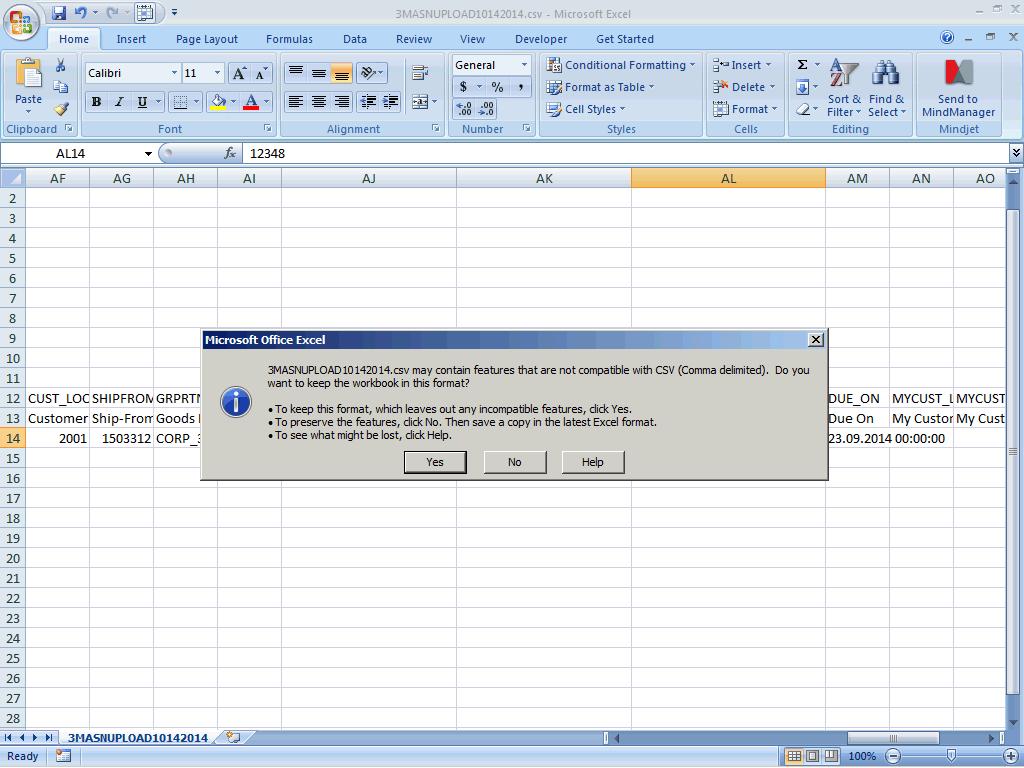Align text right
This screenshot has width=1024, height=768.
(x=342, y=101)
